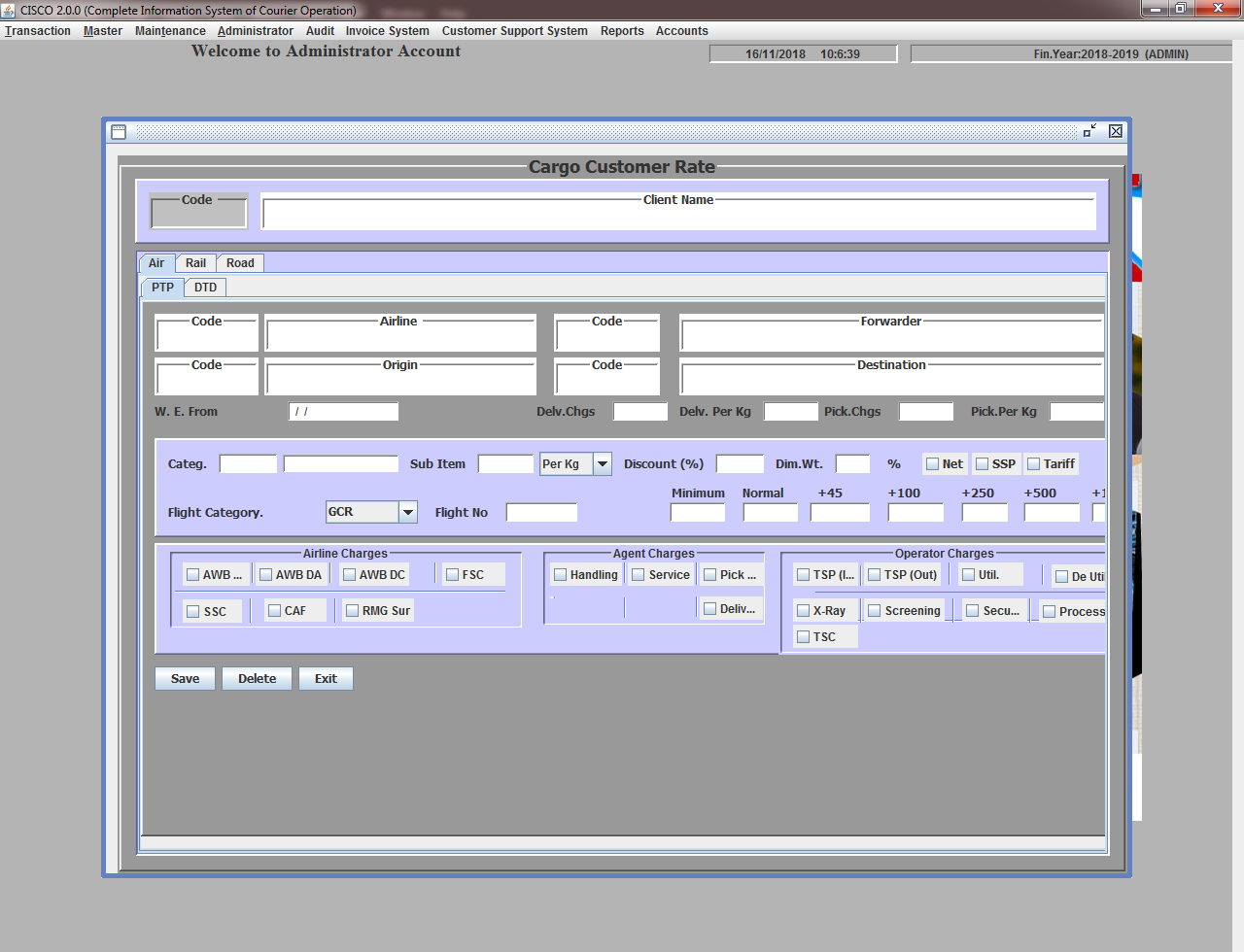Click the Minimum rate field
1244x952 pixels.
pos(698,513)
